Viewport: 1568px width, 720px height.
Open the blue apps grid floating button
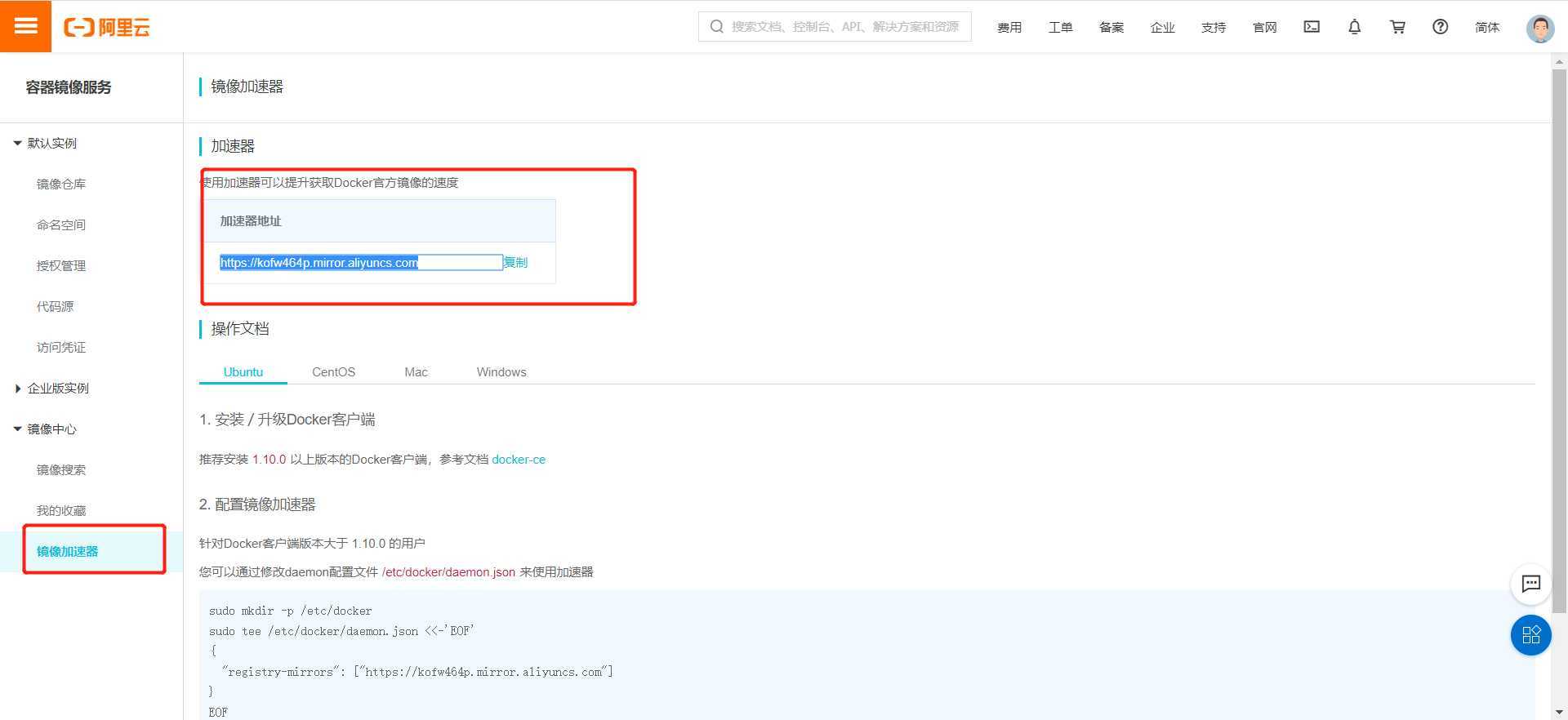pos(1530,635)
